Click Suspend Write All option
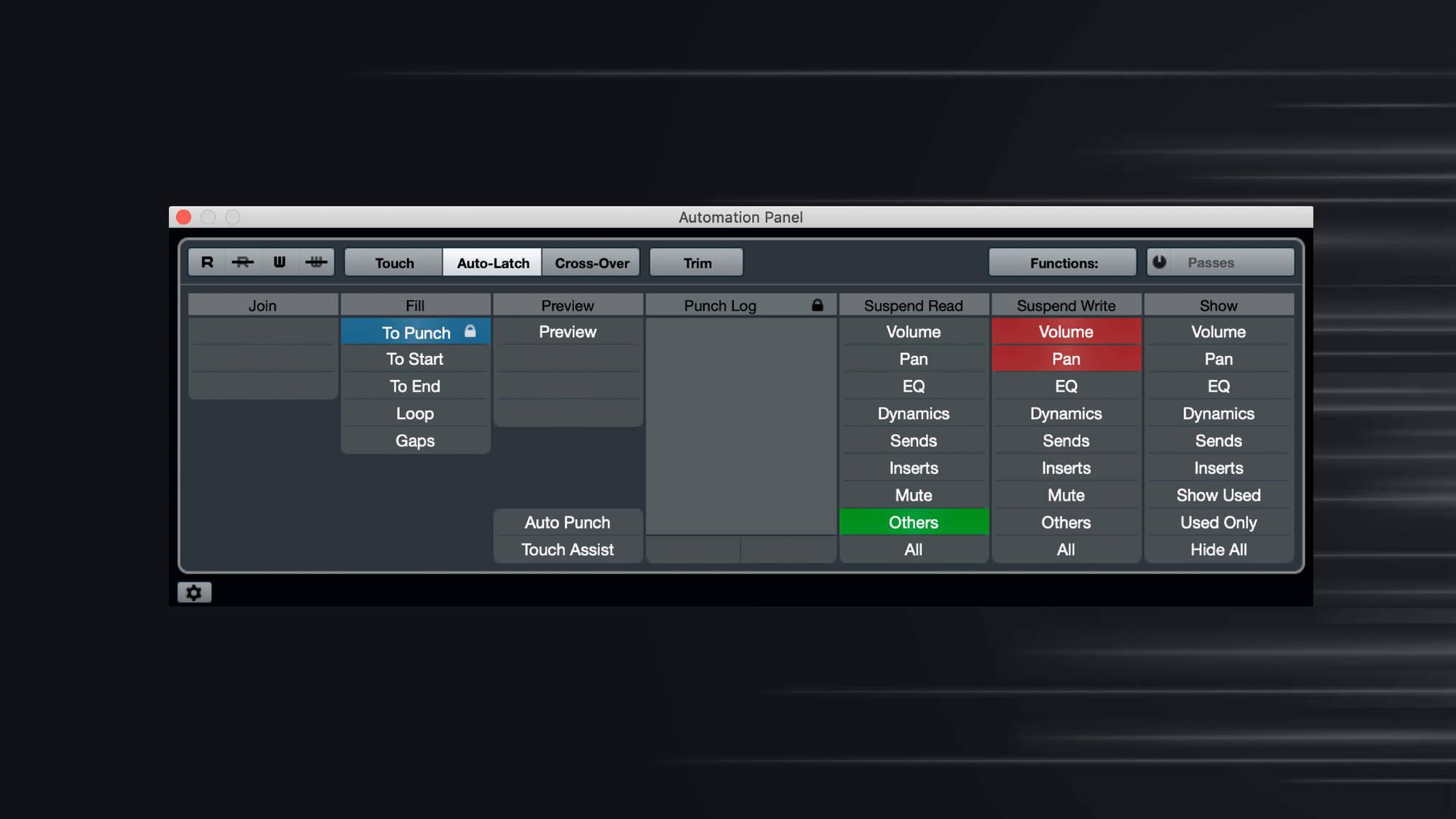Image resolution: width=1456 pixels, height=819 pixels. pyautogui.click(x=1065, y=549)
